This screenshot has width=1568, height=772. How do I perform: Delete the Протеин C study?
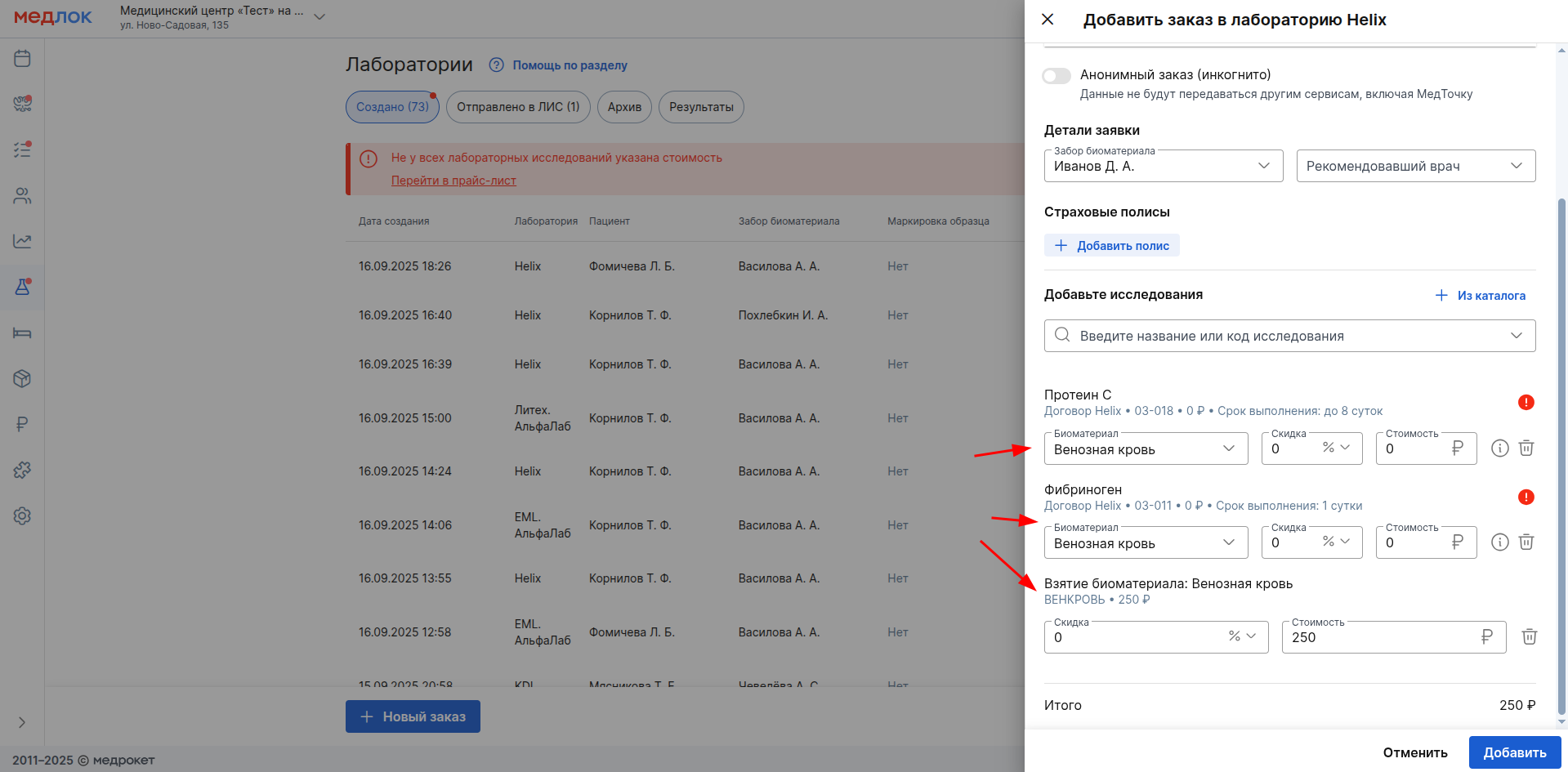pos(1526,448)
